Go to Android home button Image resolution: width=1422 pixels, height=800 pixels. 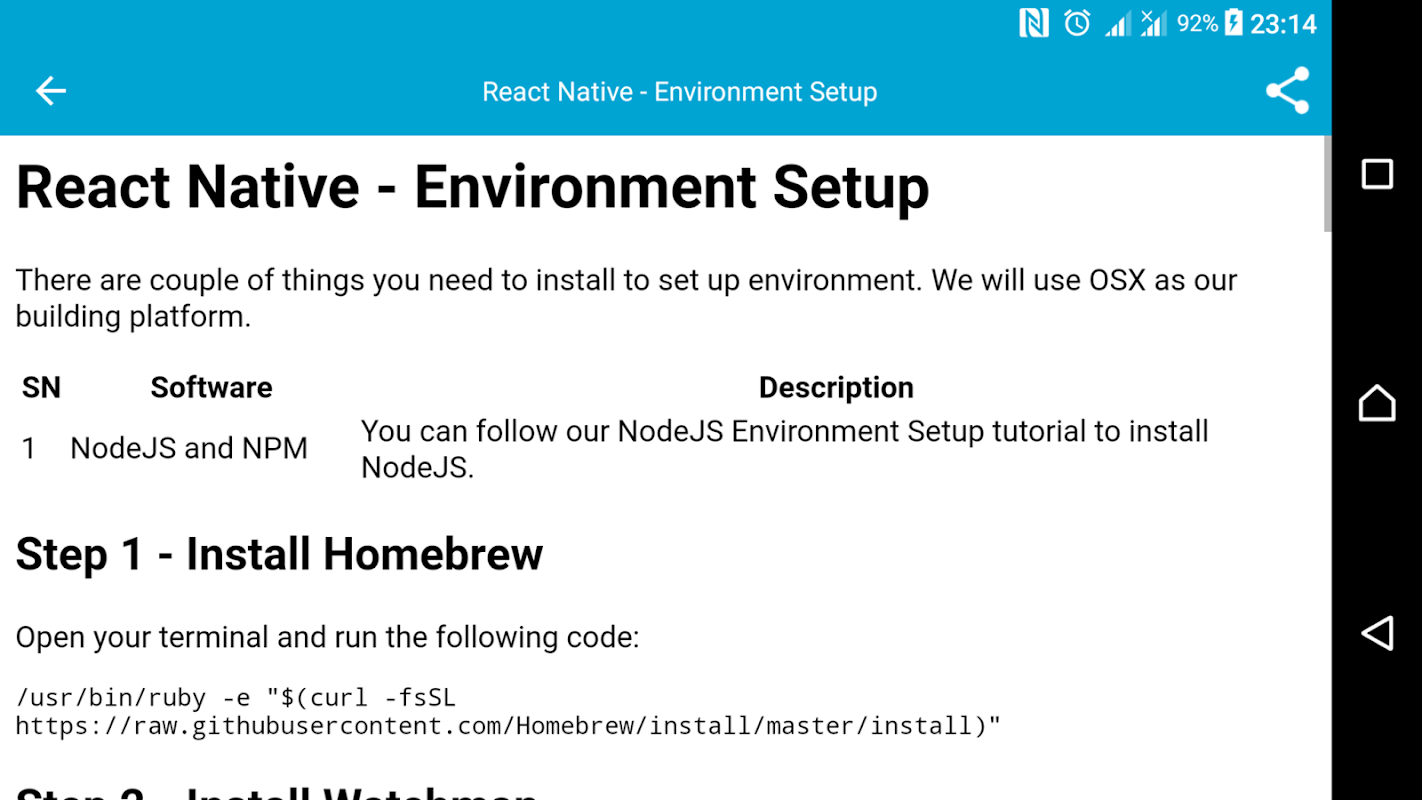tap(1377, 403)
